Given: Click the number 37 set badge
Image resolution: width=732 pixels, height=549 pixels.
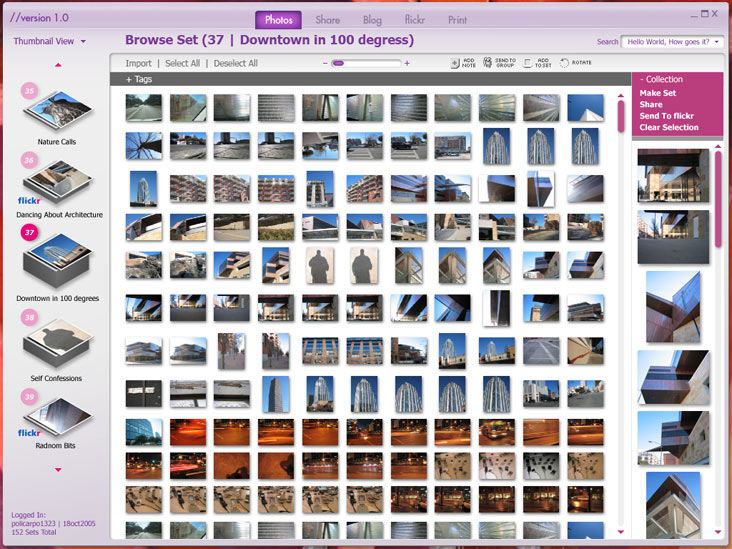Looking at the screenshot, I should pyautogui.click(x=29, y=232).
